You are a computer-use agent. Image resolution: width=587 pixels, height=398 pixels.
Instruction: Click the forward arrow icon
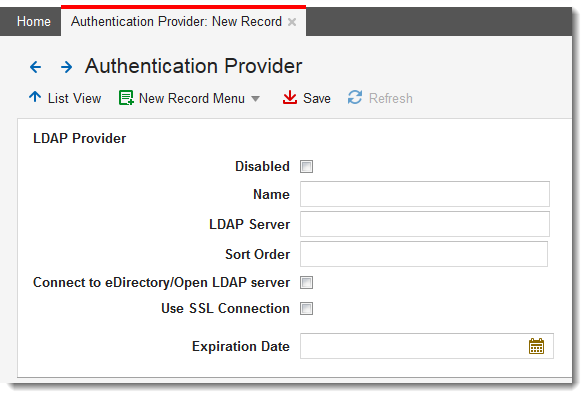(x=66, y=67)
